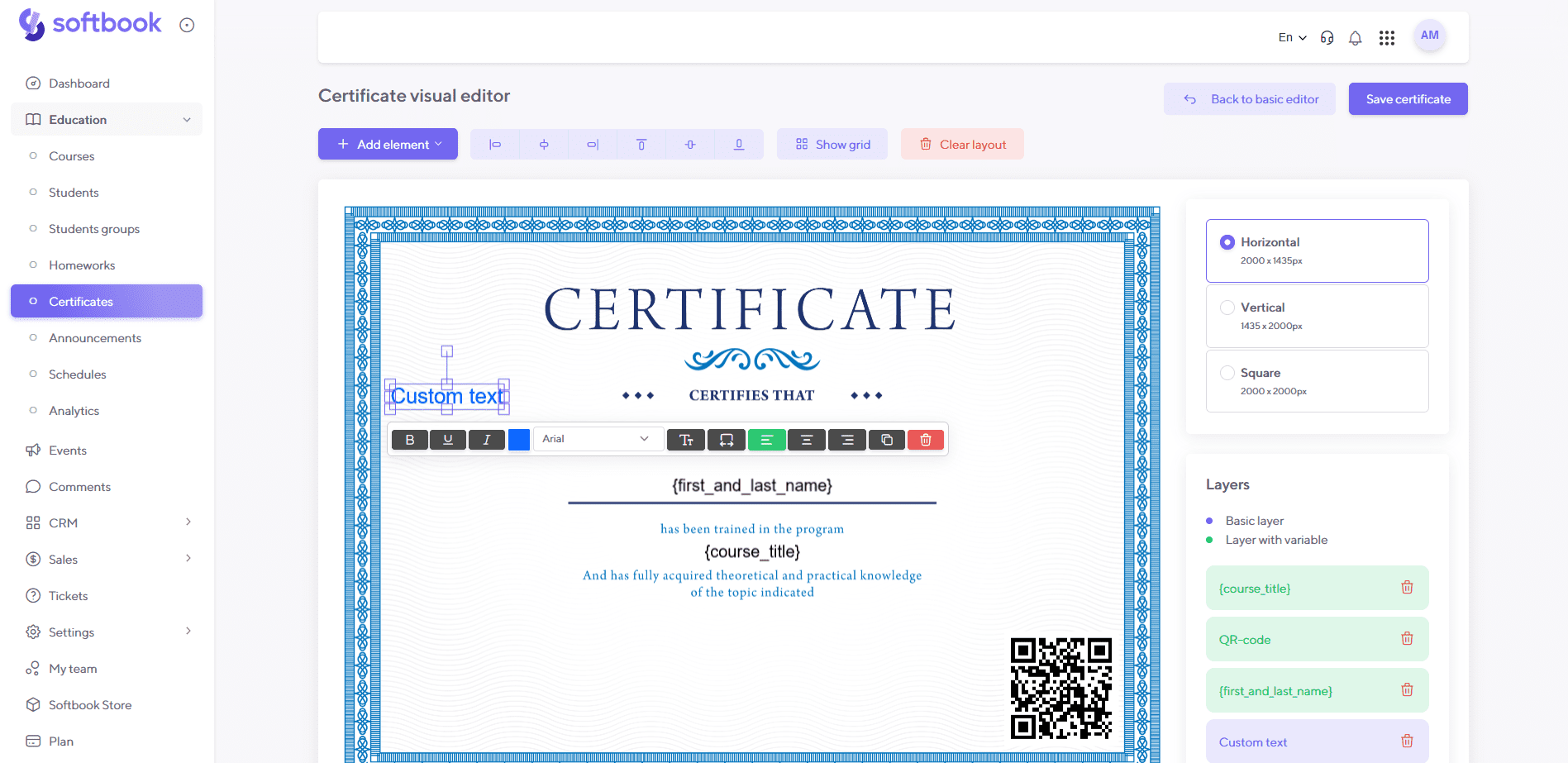The height and width of the screenshot is (763, 1568).
Task: Align text left in text toolbar
Action: tap(767, 440)
